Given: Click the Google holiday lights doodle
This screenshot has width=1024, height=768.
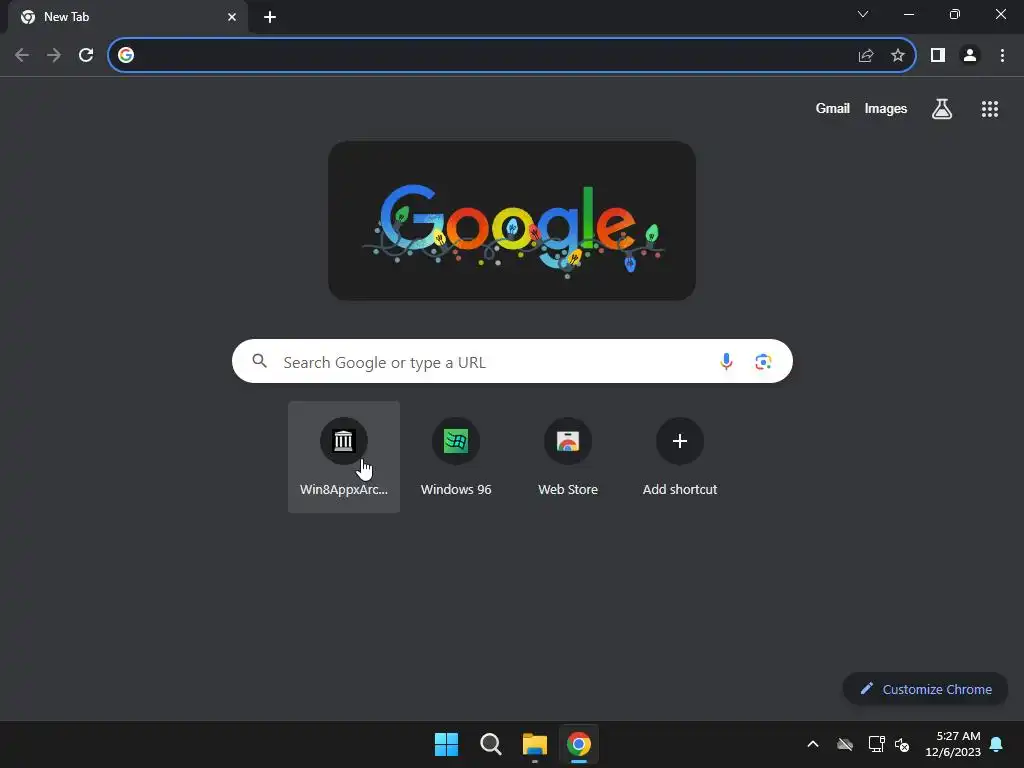Looking at the screenshot, I should point(512,221).
